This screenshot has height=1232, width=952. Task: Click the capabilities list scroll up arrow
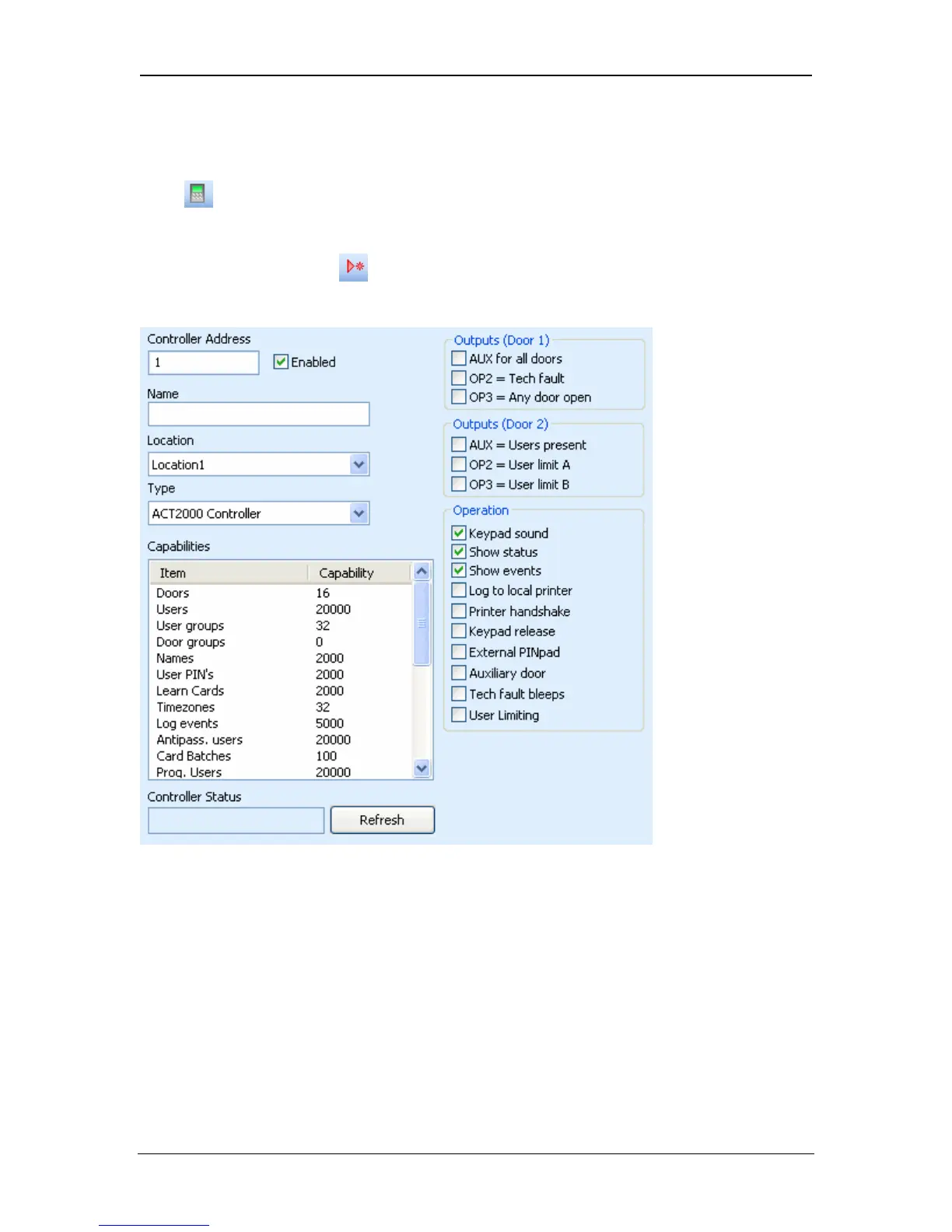coord(422,572)
